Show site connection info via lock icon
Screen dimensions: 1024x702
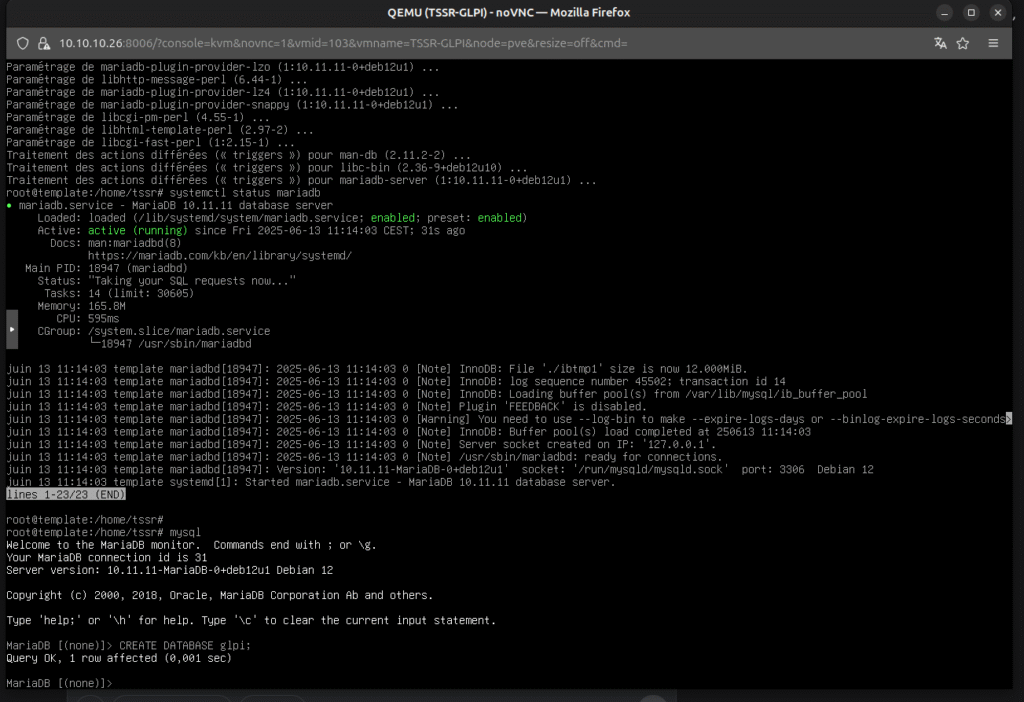44,43
